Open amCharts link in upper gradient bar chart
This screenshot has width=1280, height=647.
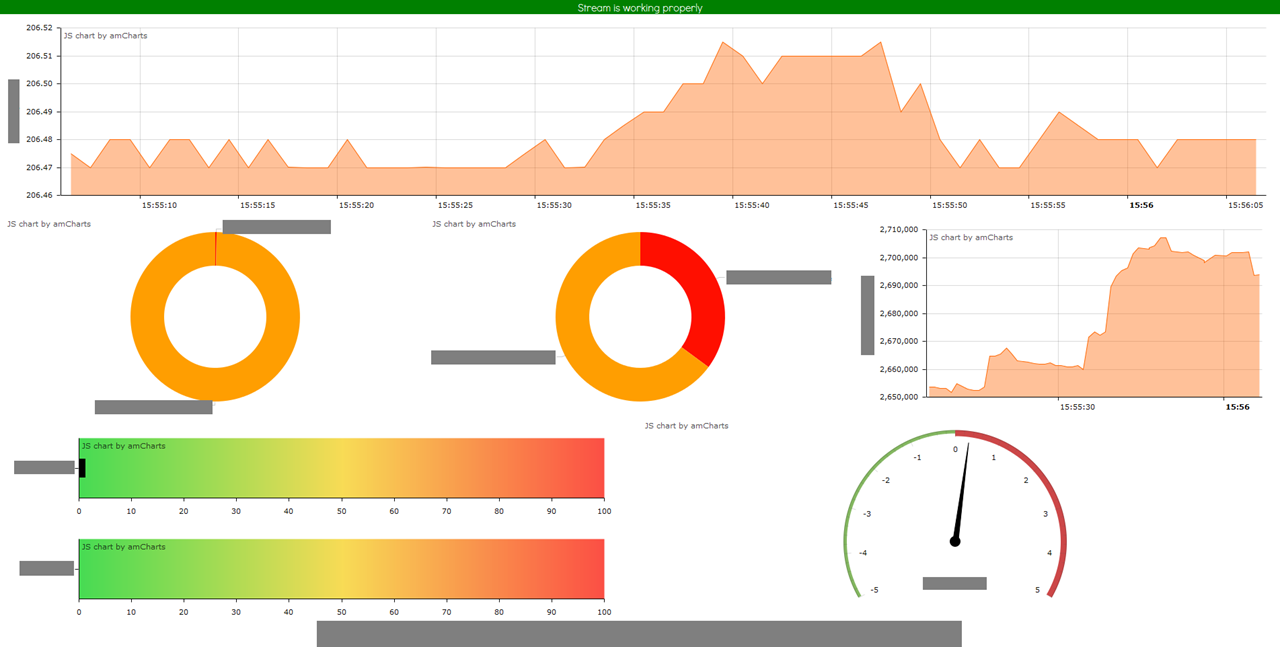point(123,446)
